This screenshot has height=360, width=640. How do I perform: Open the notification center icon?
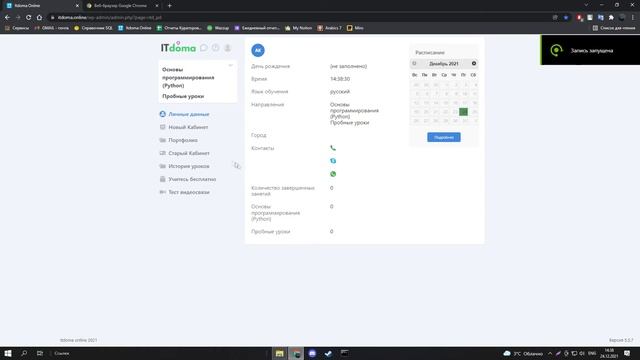coord(627,353)
